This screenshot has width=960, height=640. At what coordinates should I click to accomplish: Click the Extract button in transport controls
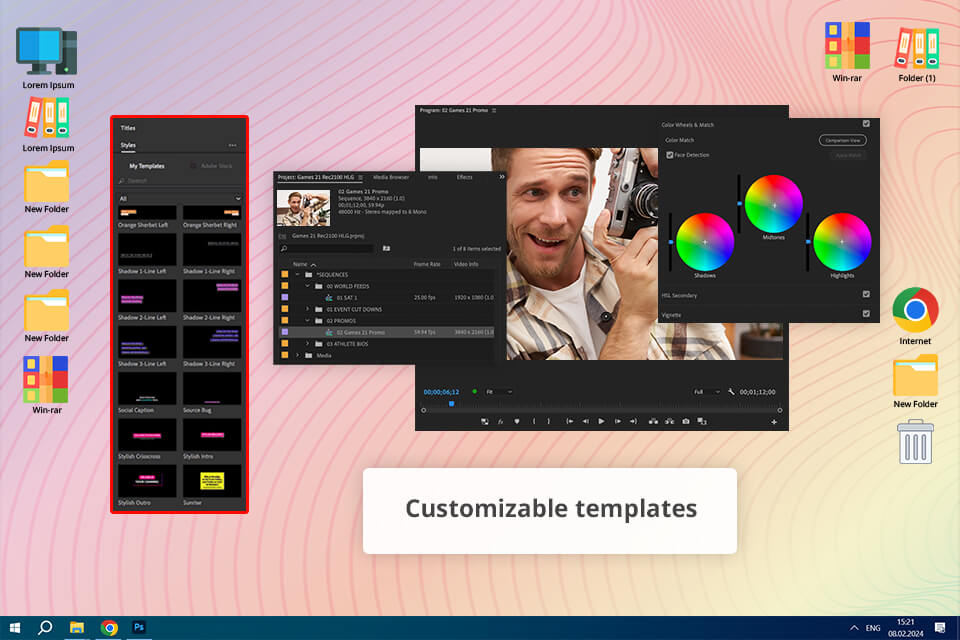coord(670,421)
